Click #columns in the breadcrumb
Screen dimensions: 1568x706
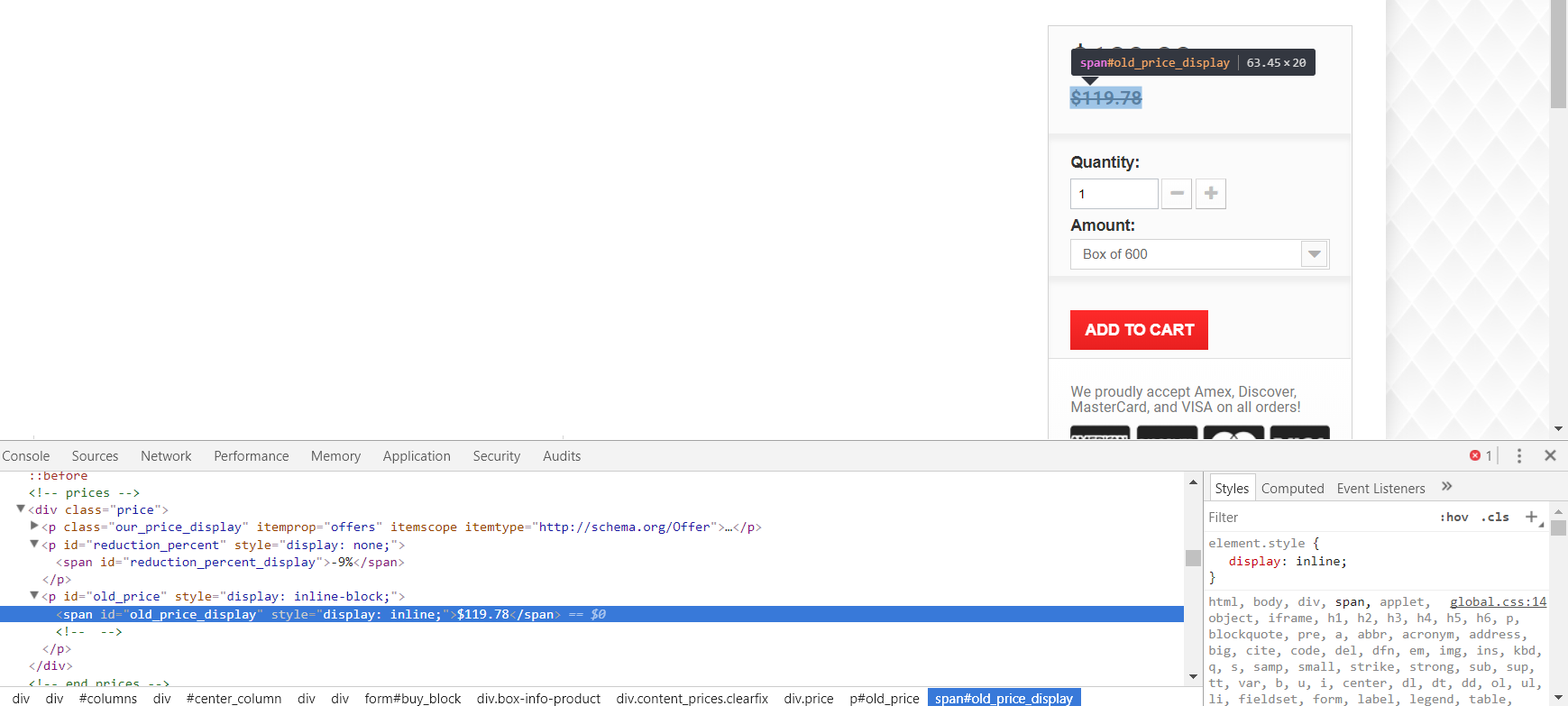[108, 699]
